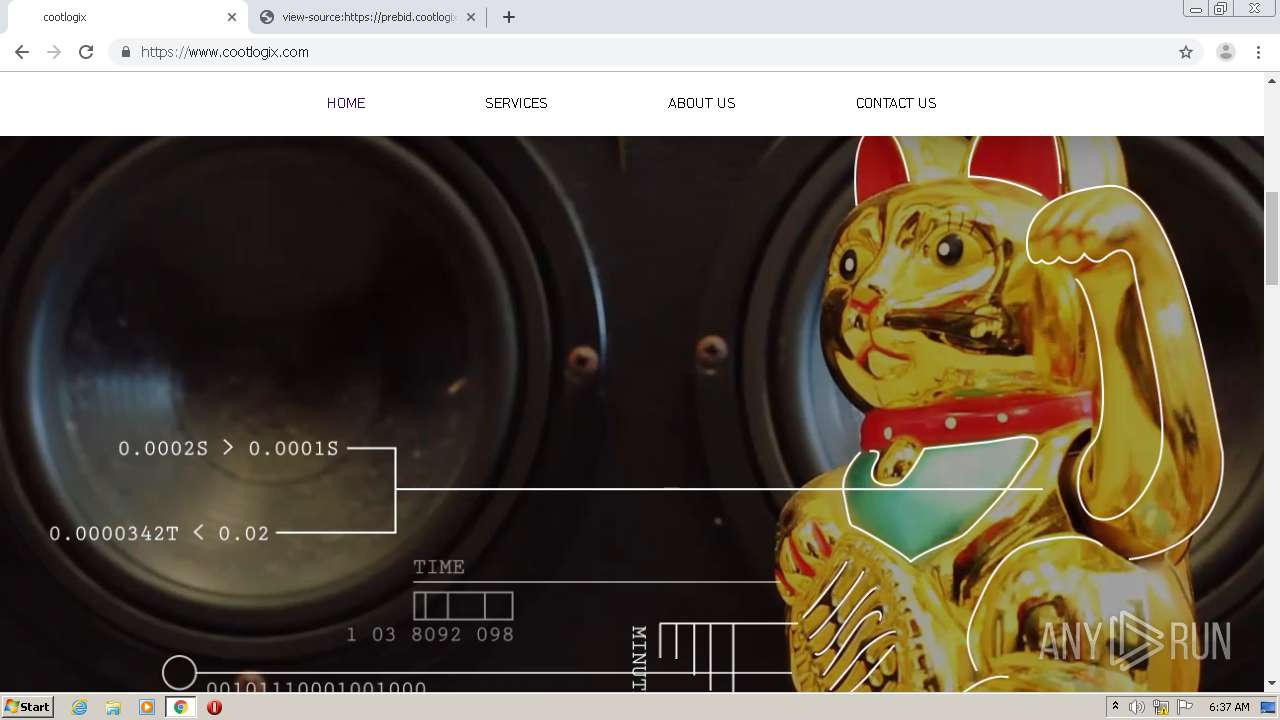Open the Chrome profile avatar
1280x720 pixels.
1226,52
